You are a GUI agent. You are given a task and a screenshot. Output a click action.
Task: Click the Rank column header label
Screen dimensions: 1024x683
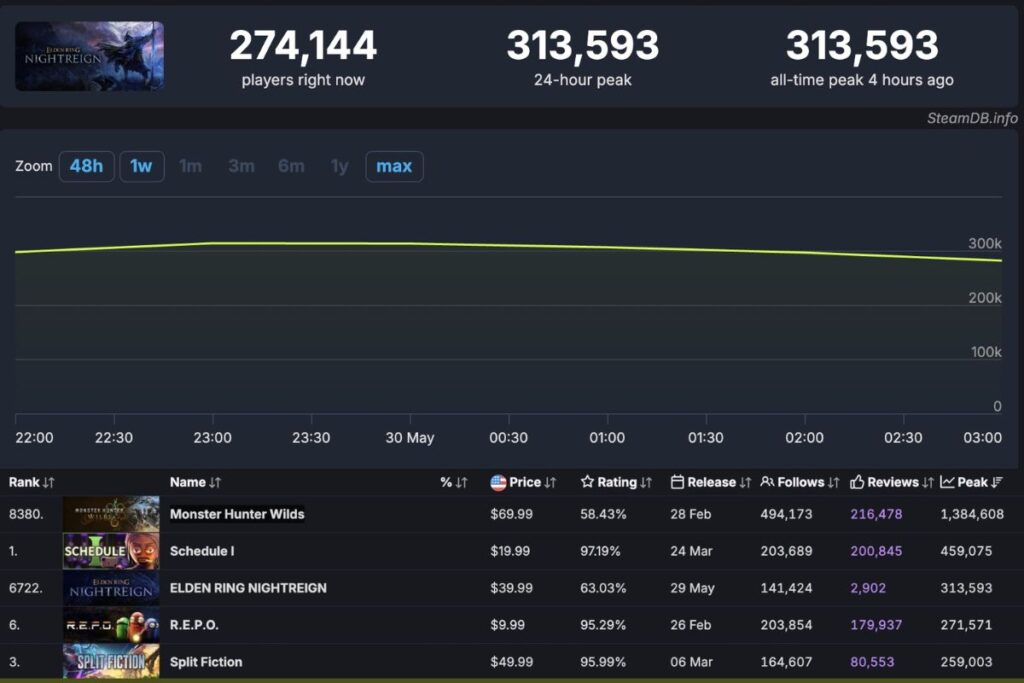click(x=24, y=483)
